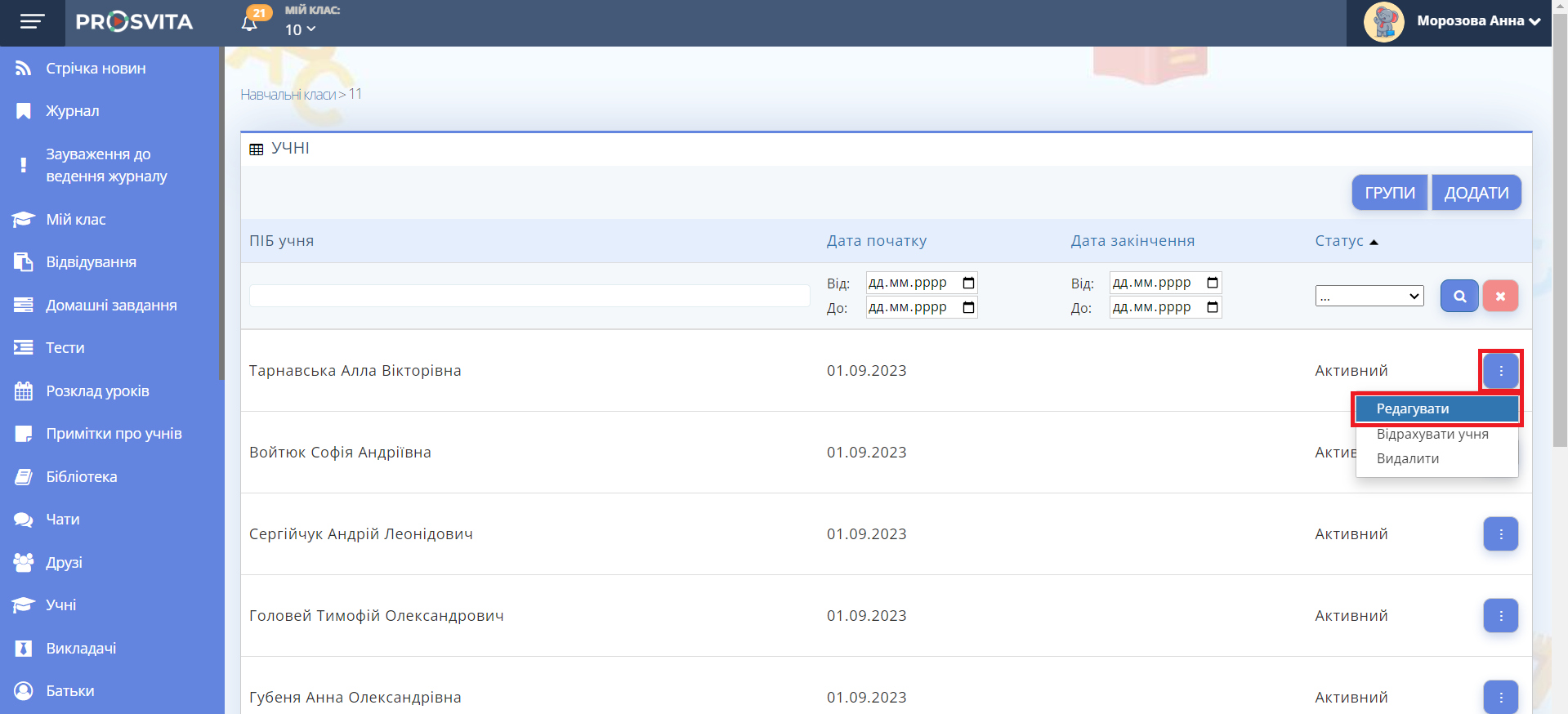Open the hamburger sidebar menu
Image resolution: width=1568 pixels, height=714 pixels.
32,22
